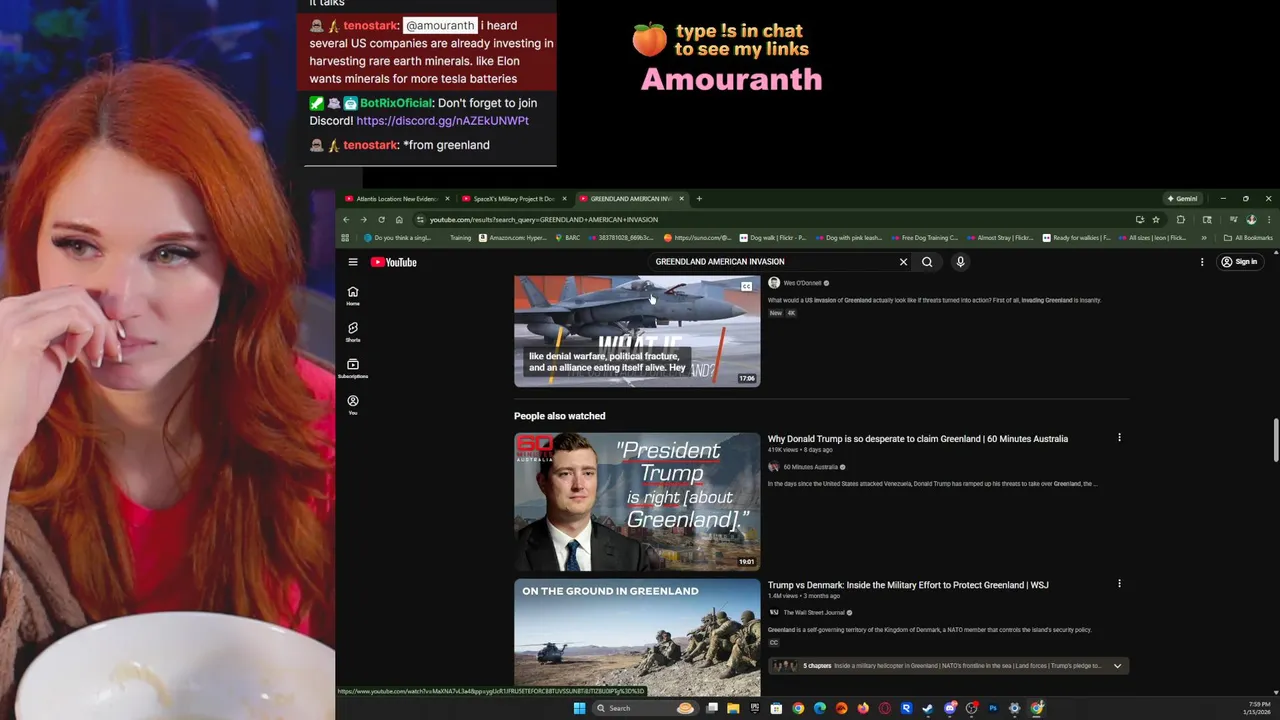Open Photoshop from taskbar
The width and height of the screenshot is (1280, 720).
(993, 708)
